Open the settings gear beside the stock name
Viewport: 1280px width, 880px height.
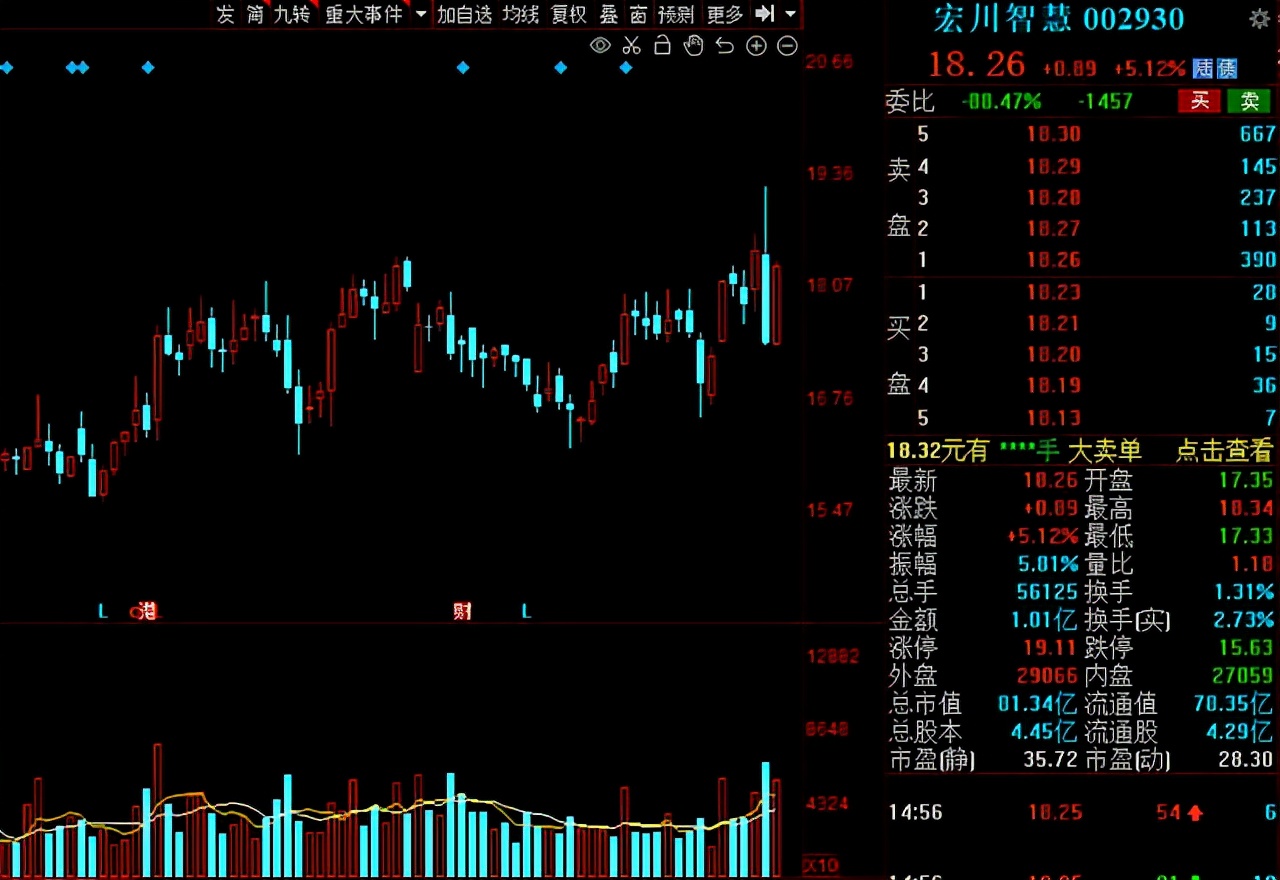pyautogui.click(x=1258, y=18)
